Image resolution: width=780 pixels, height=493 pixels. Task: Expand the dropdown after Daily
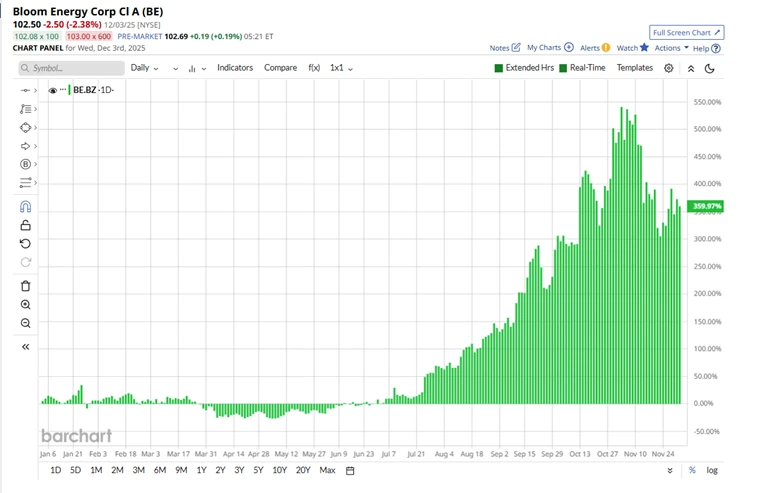coord(175,69)
